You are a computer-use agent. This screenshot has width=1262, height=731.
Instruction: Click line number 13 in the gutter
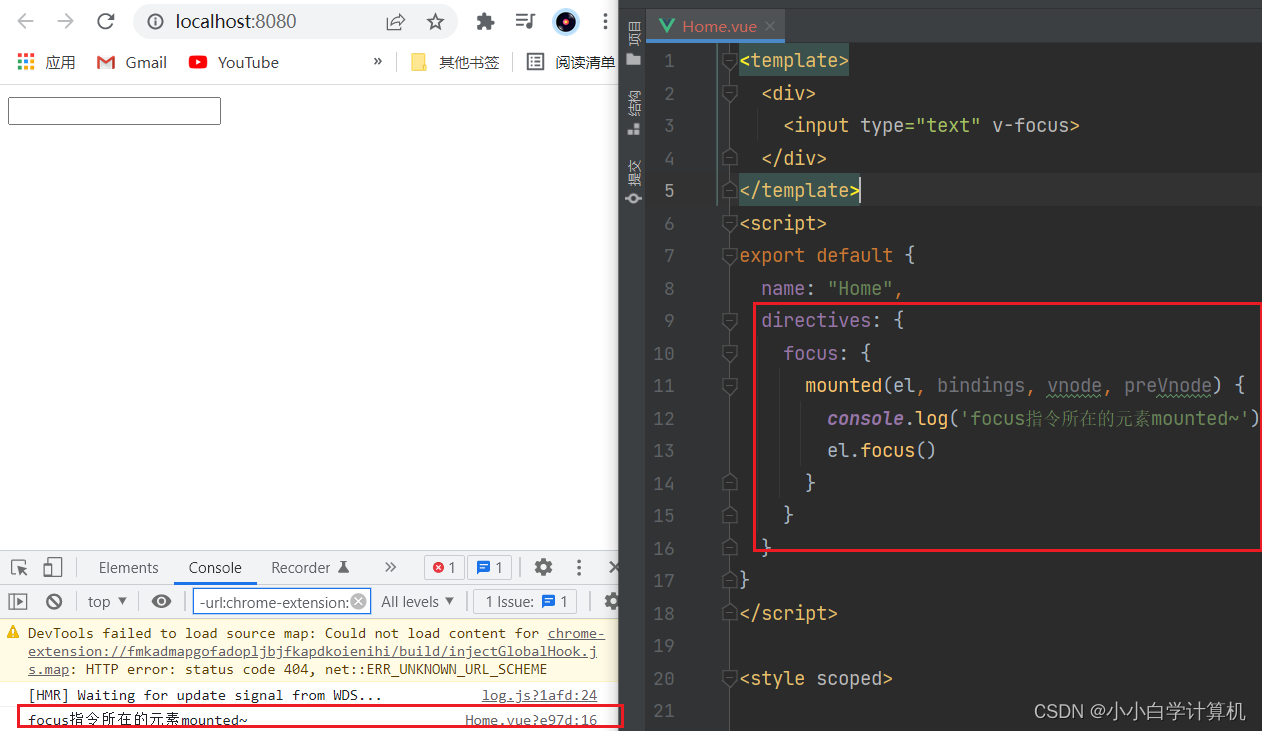tap(664, 451)
